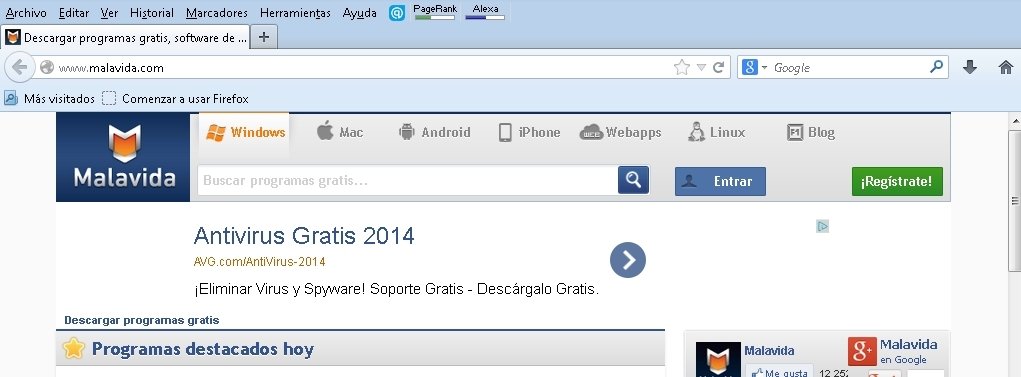Image resolution: width=1021 pixels, height=377 pixels.
Task: Open the downloads arrow icon
Action: point(970,67)
